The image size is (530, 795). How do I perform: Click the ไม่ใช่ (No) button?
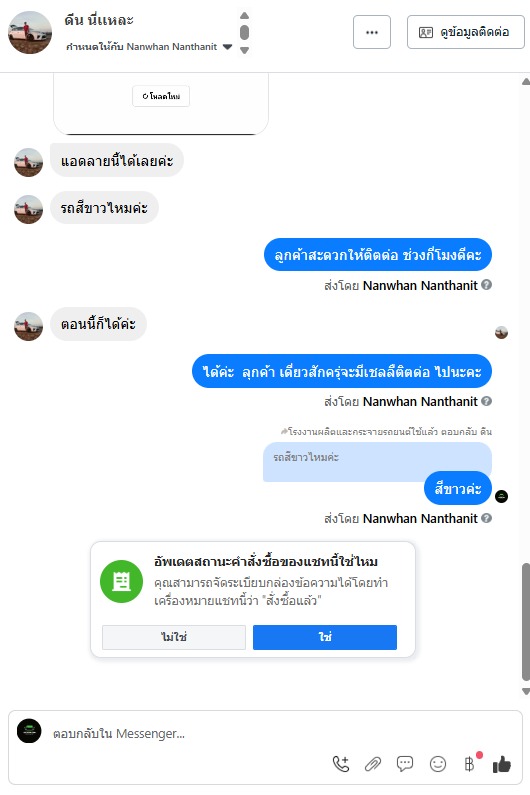point(174,637)
